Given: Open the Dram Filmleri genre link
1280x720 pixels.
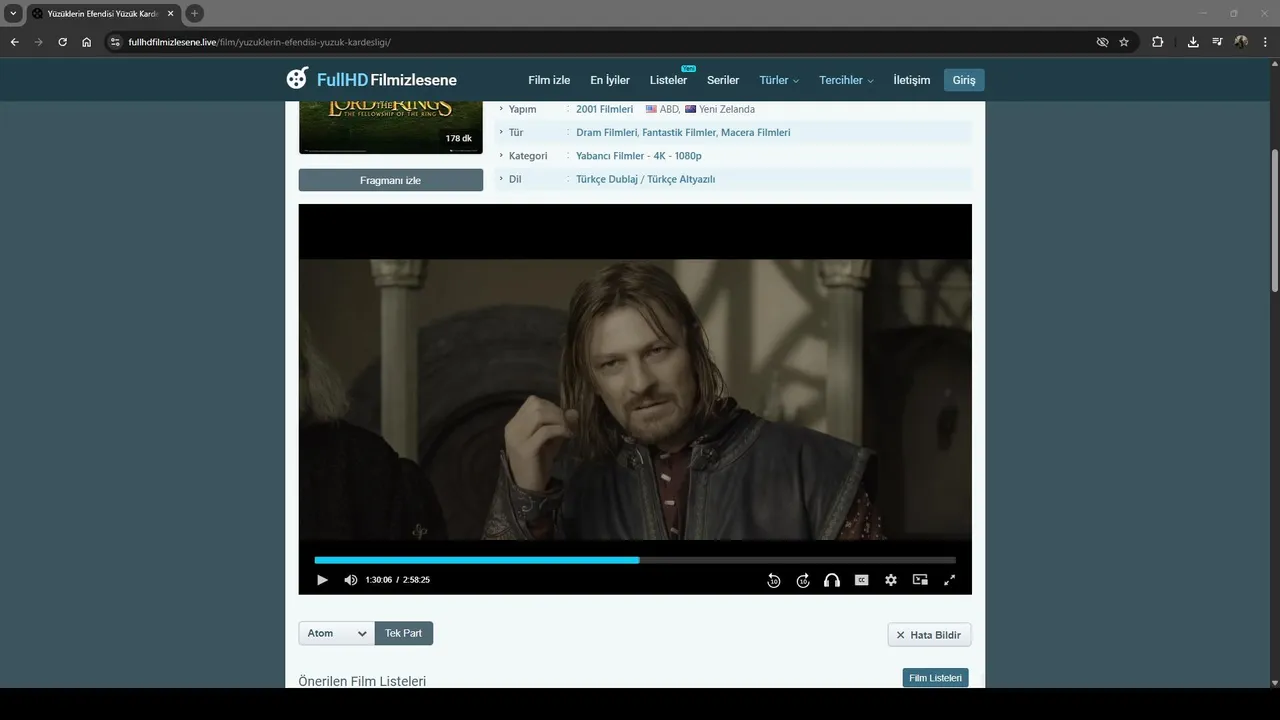Looking at the screenshot, I should 606,132.
